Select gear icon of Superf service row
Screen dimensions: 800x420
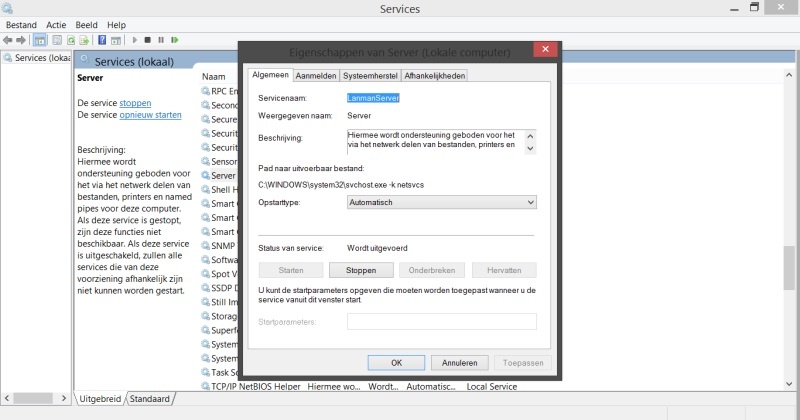(x=206, y=330)
